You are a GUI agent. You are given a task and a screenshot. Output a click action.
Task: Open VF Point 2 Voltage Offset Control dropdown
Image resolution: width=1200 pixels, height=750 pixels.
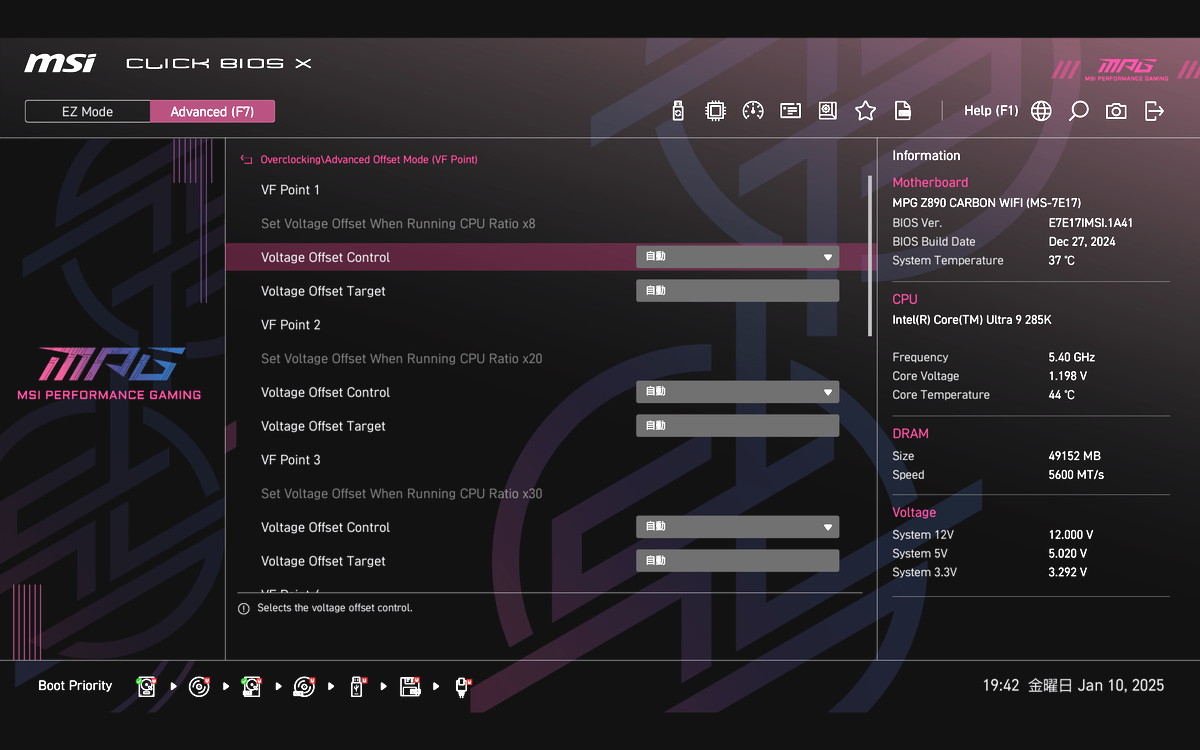click(737, 392)
